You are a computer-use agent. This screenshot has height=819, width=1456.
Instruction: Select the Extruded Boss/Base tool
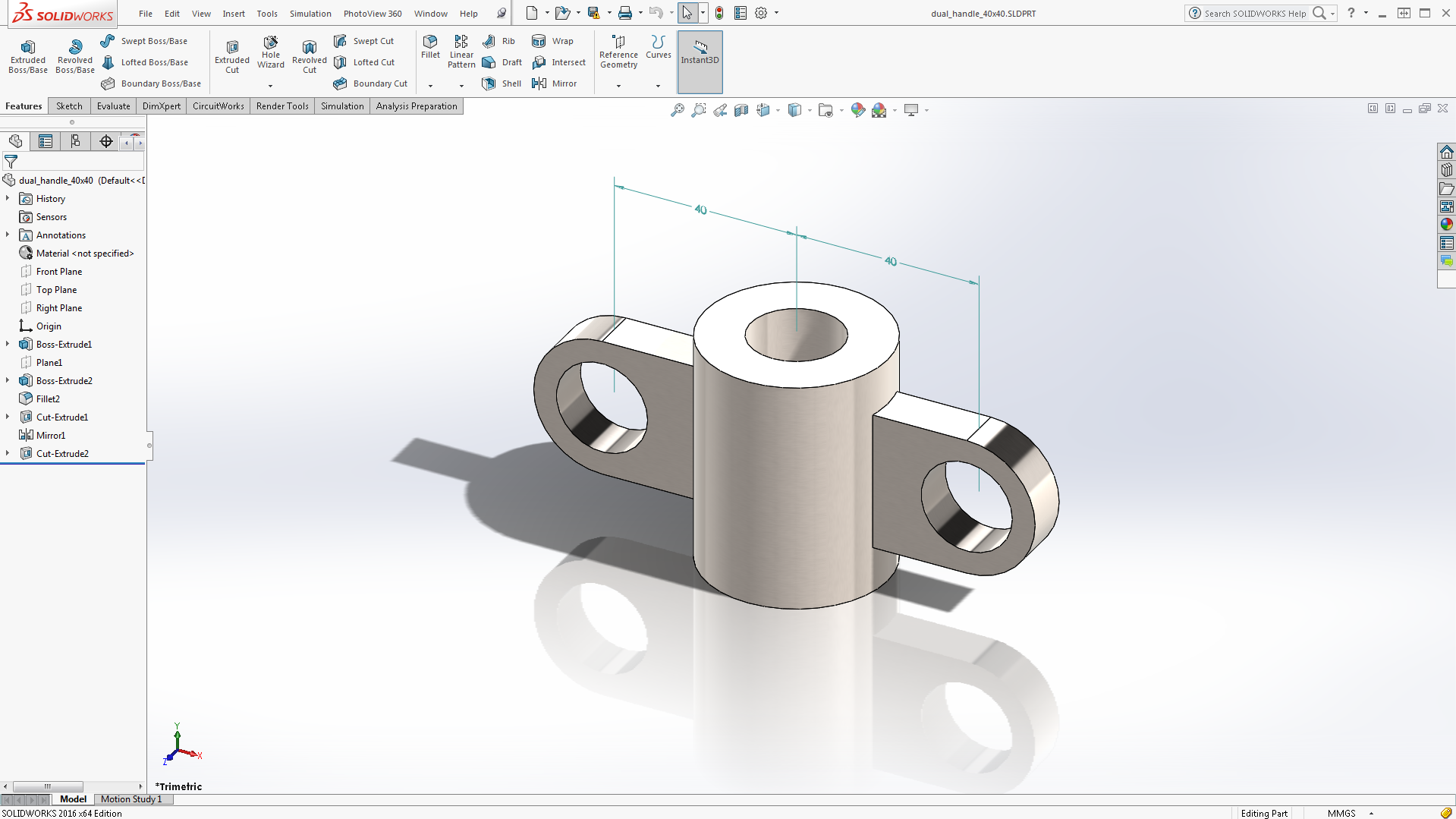(28, 55)
